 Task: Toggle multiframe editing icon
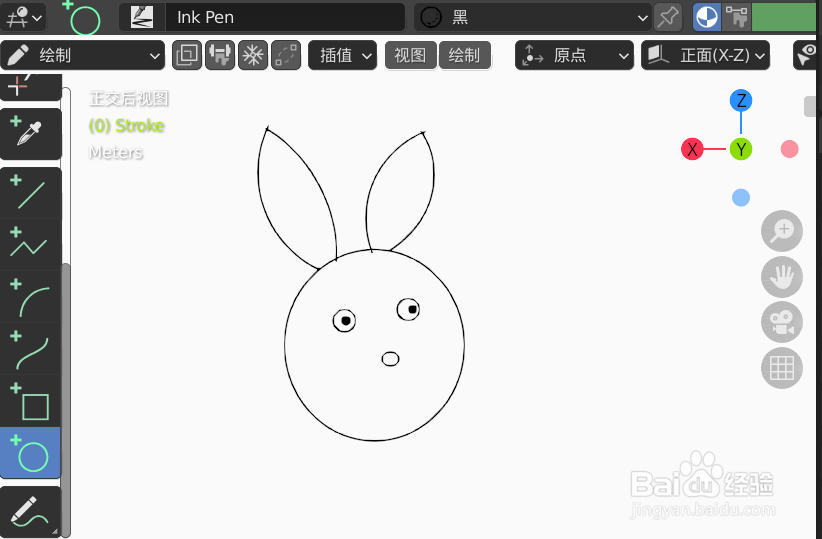(187, 55)
